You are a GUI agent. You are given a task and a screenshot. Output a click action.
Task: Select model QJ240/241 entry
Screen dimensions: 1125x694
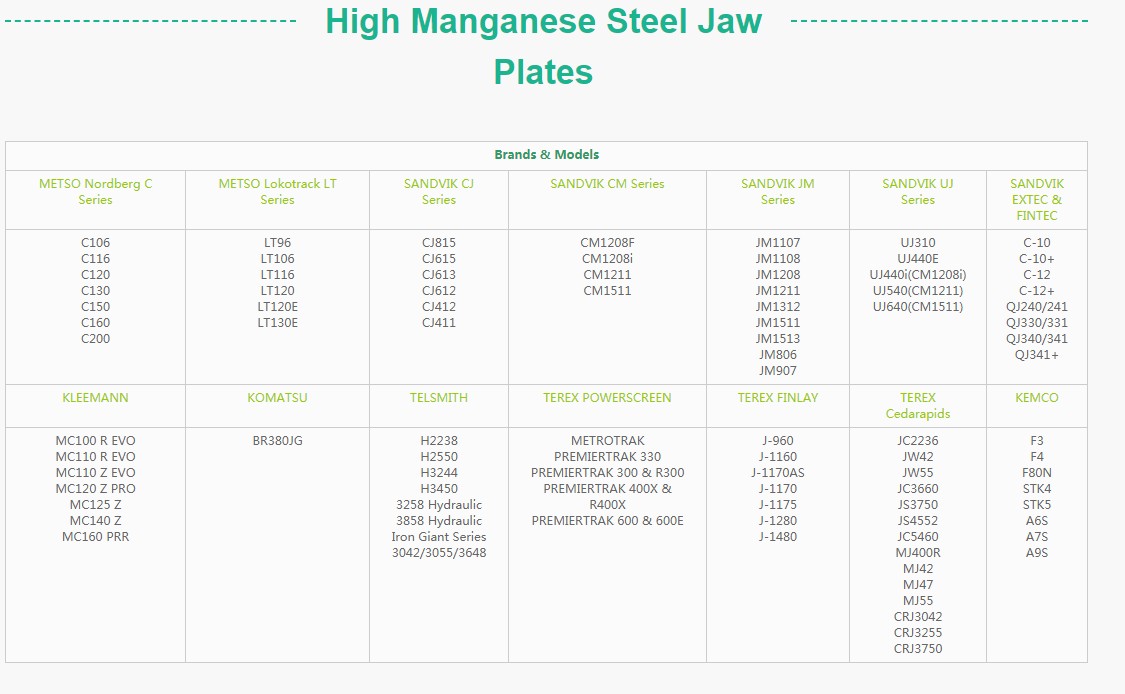pos(1037,306)
